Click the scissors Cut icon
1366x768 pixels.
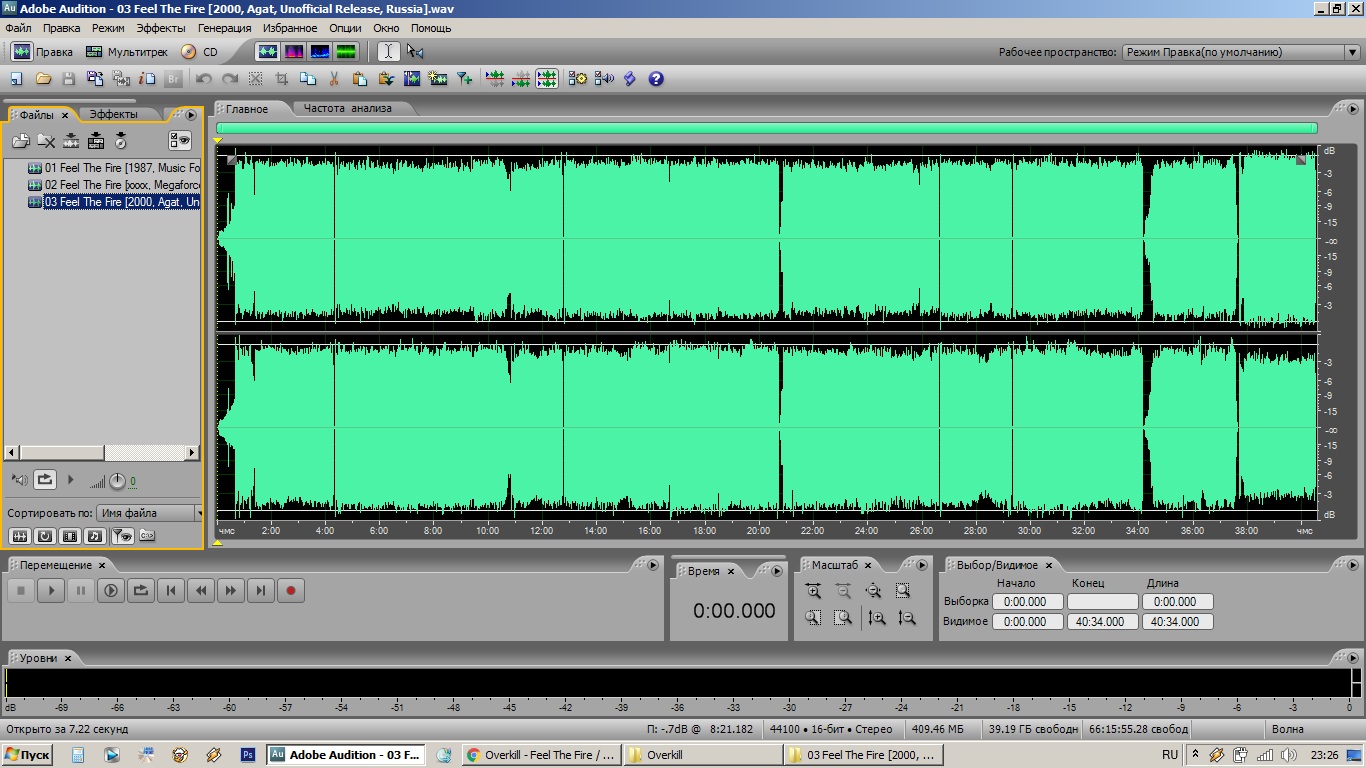[x=334, y=78]
